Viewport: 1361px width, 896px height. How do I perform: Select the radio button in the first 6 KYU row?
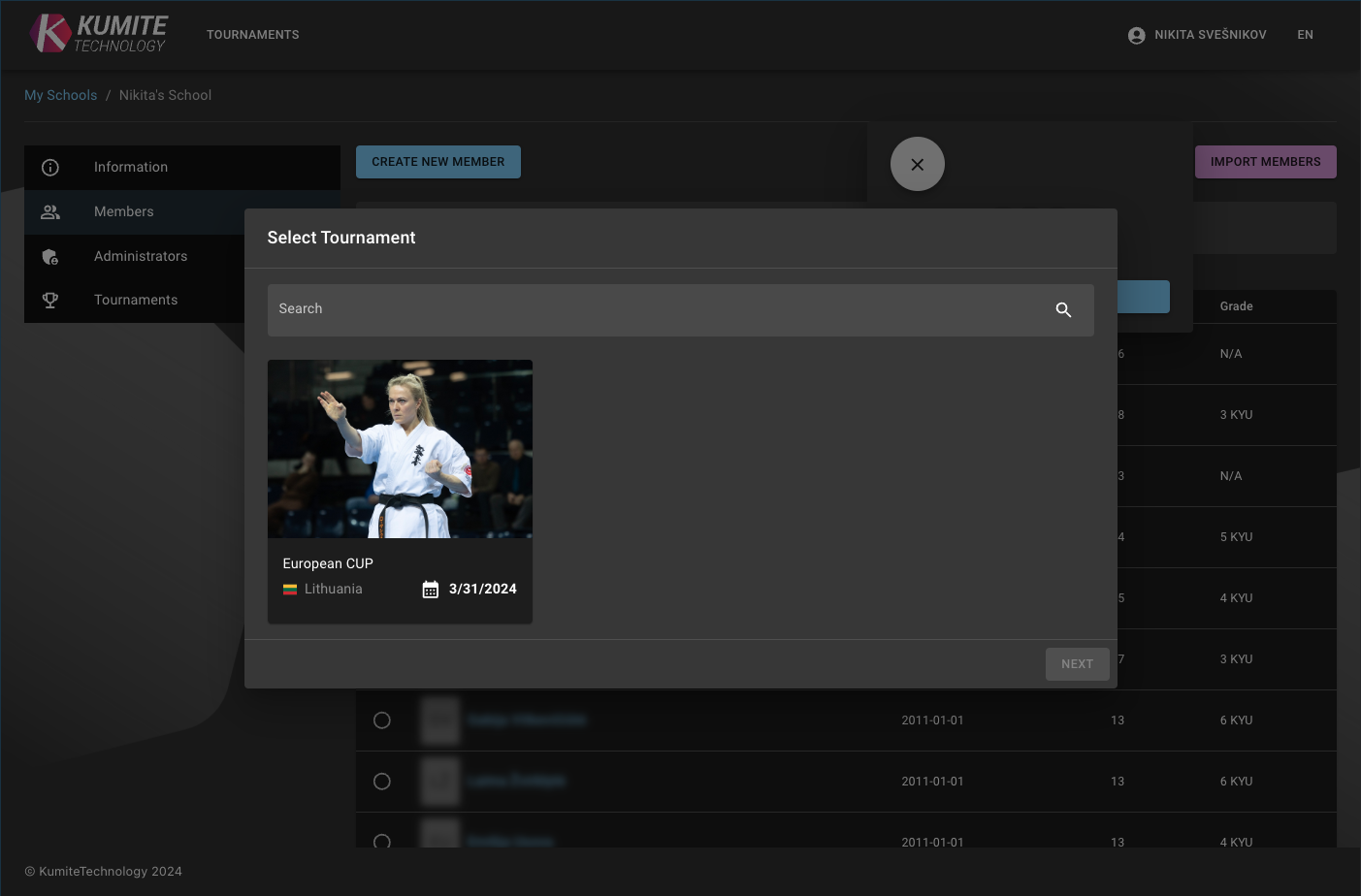click(x=382, y=720)
